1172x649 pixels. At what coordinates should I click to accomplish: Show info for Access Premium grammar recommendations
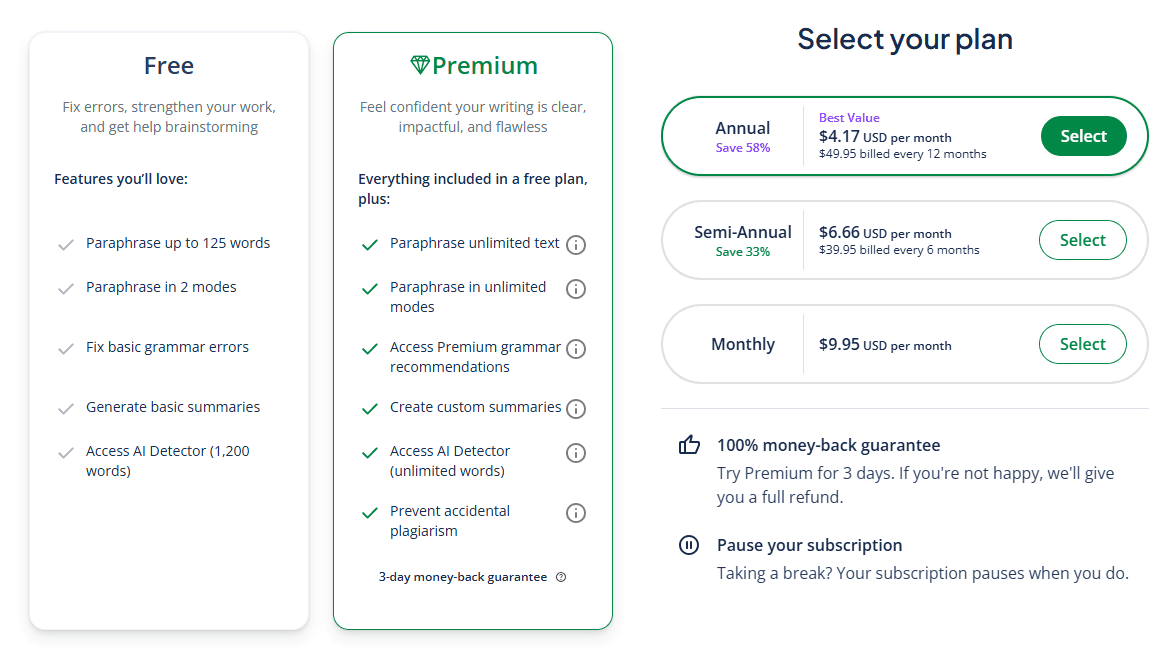pos(576,349)
